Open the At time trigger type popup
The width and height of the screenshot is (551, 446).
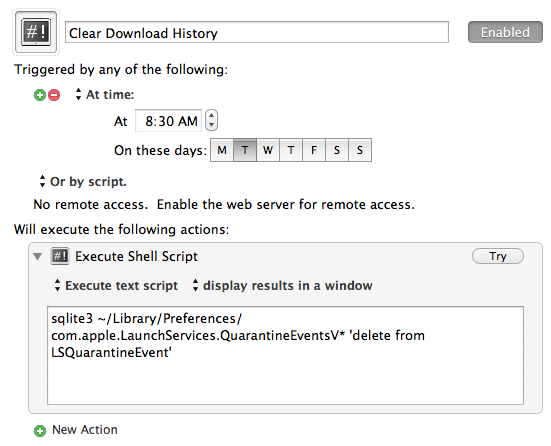point(105,95)
